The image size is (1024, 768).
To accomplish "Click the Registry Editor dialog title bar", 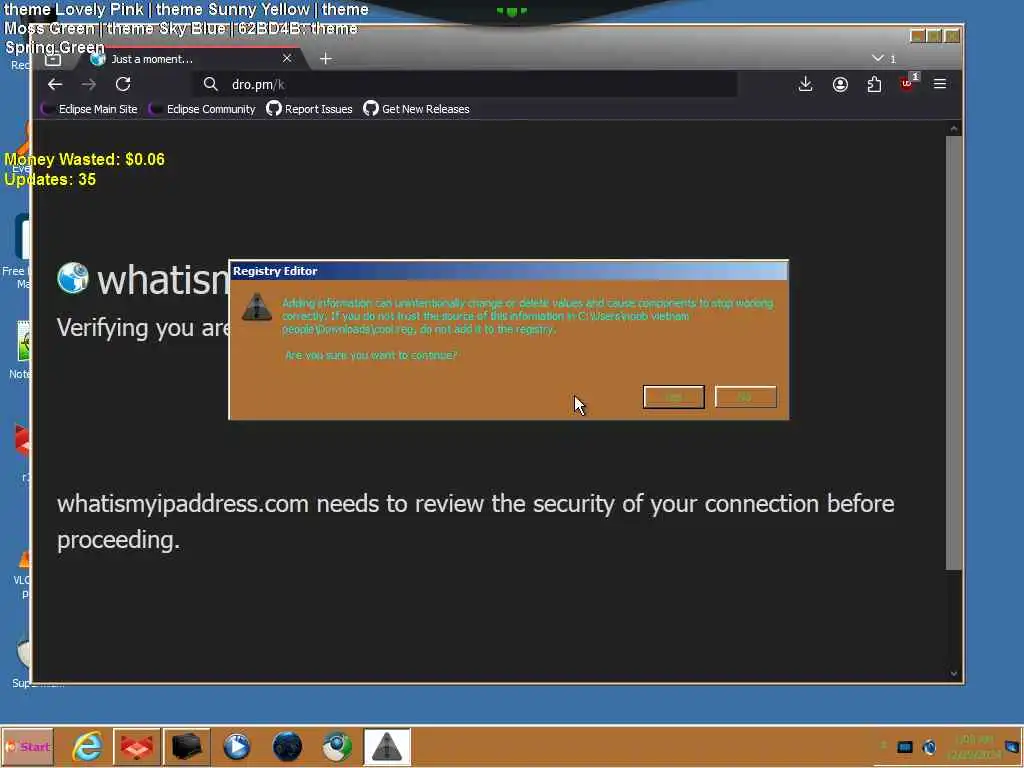I will 509,271.
